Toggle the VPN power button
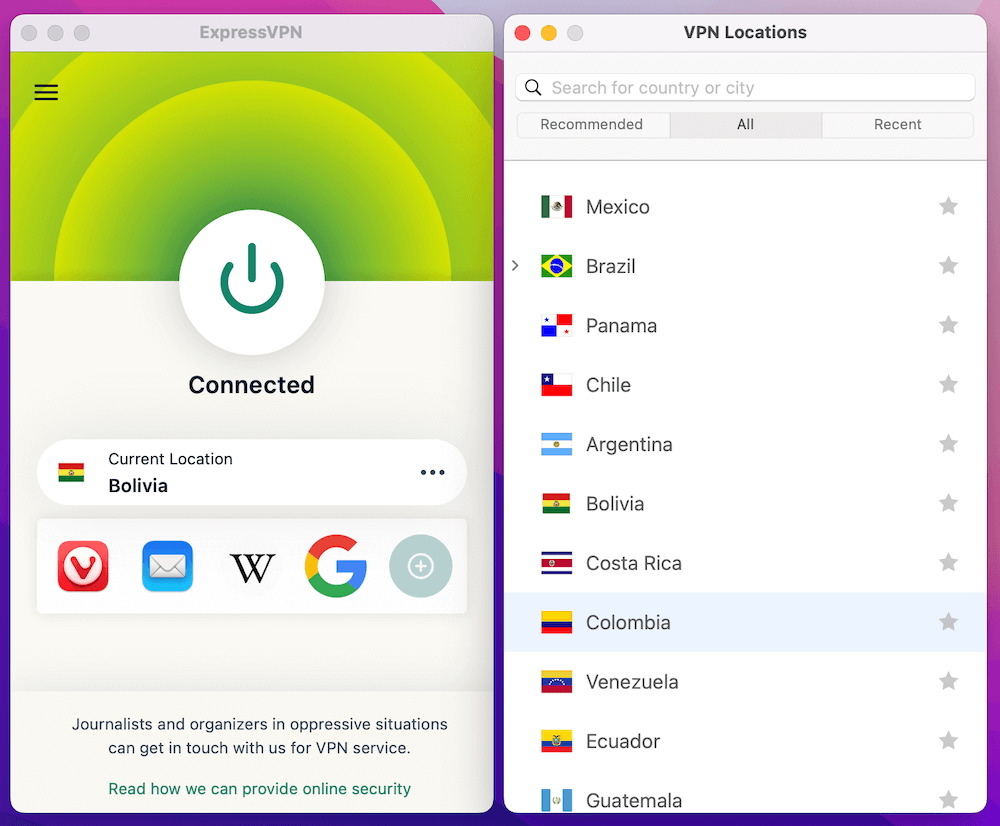 (x=252, y=281)
